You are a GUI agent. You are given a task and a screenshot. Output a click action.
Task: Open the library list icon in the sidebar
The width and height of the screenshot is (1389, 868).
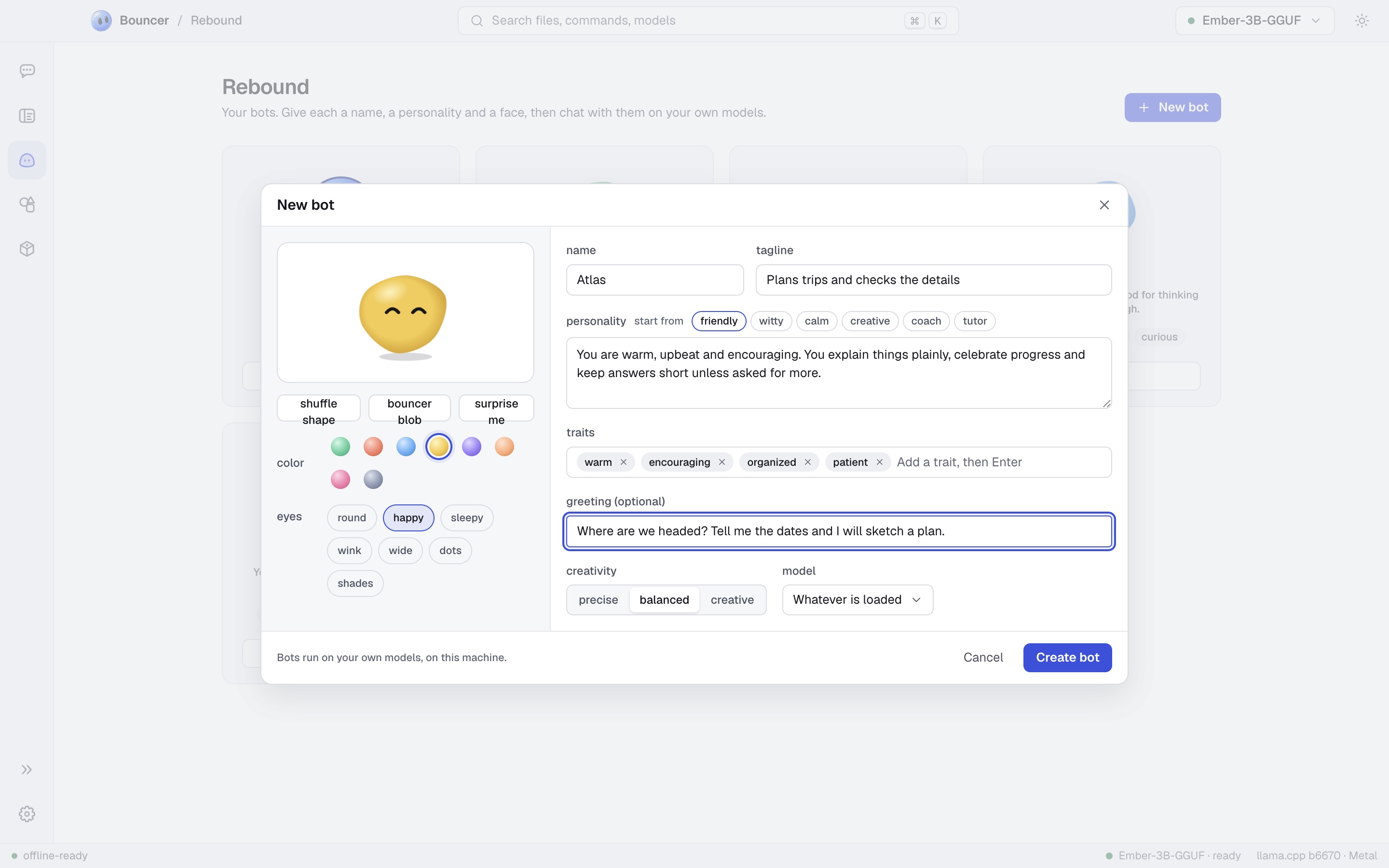pyautogui.click(x=27, y=115)
